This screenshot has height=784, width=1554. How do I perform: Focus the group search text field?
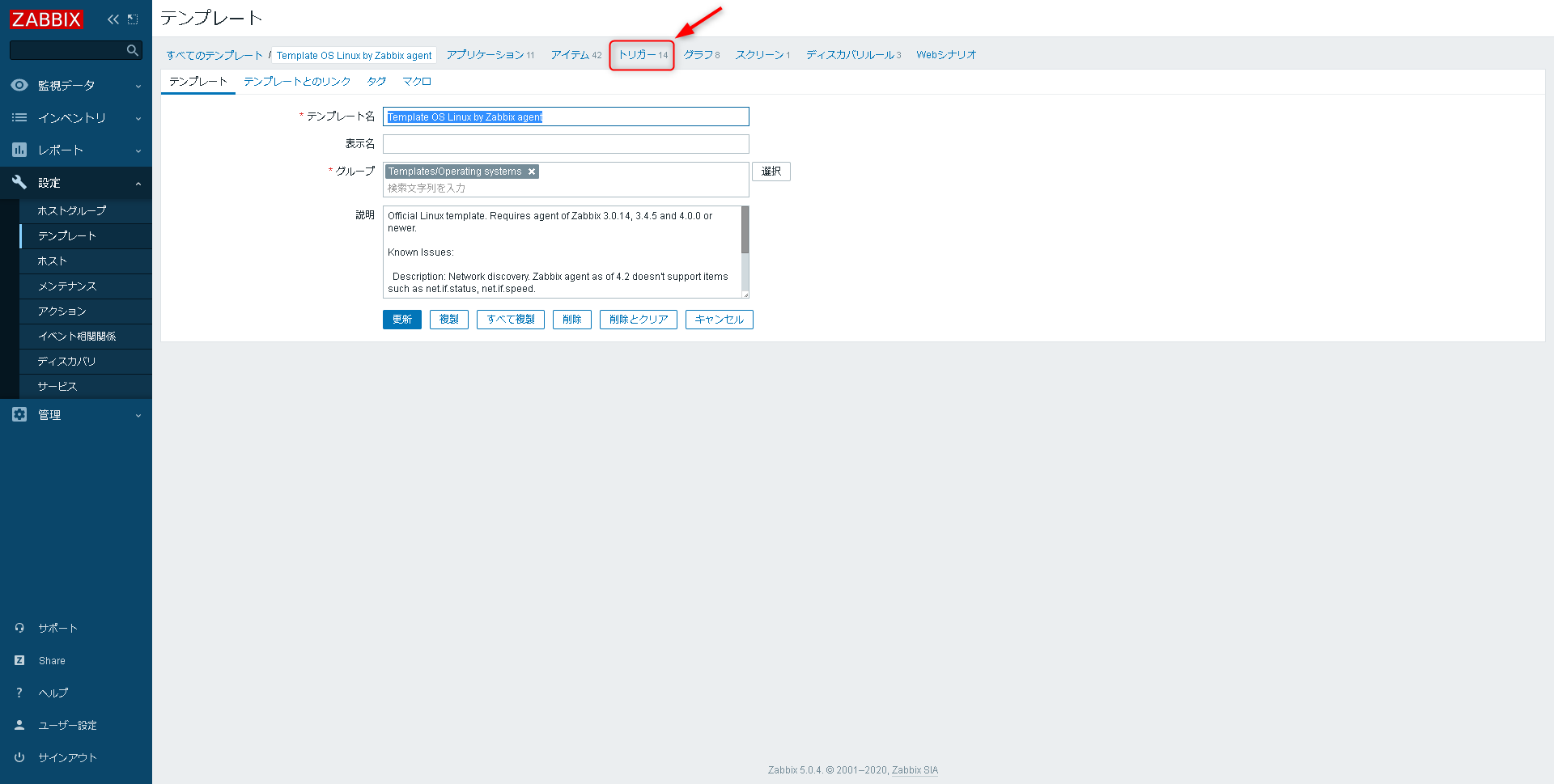[x=566, y=188]
